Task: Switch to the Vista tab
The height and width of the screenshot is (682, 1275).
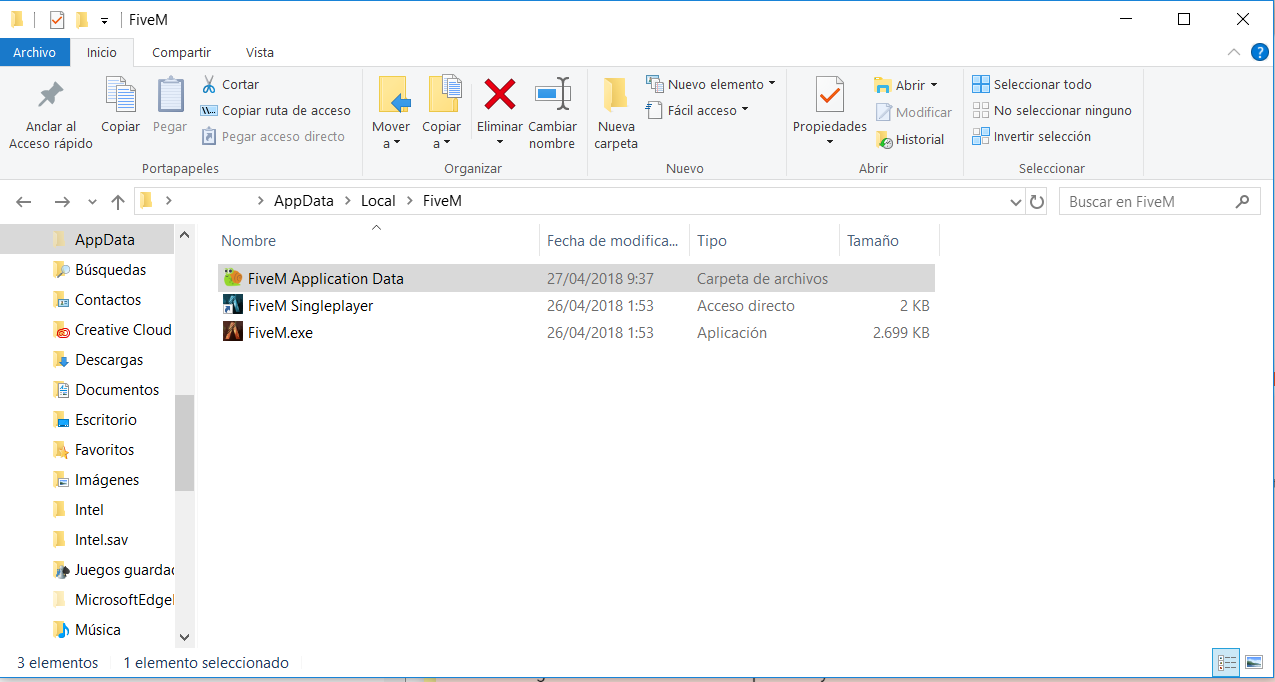Action: coord(260,52)
